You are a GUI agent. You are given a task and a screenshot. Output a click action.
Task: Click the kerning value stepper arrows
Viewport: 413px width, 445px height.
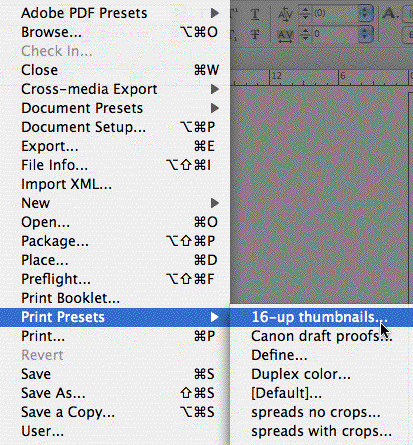[305, 14]
